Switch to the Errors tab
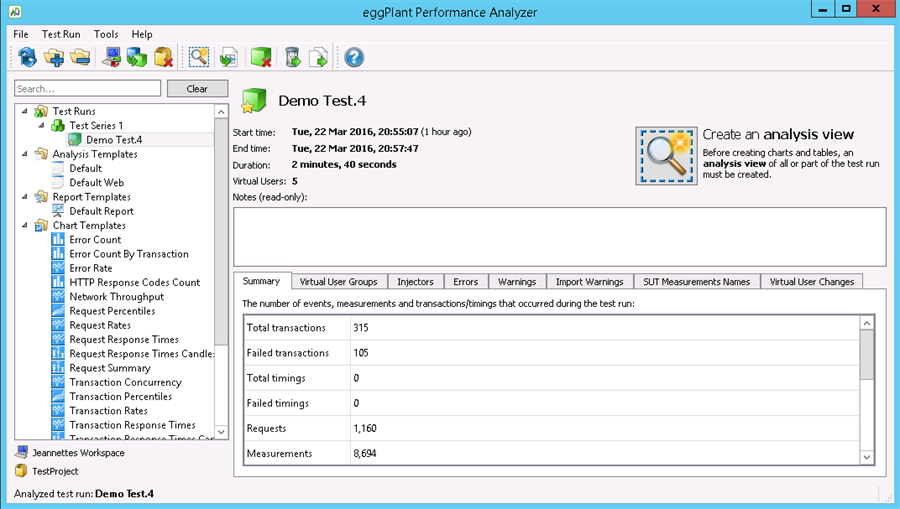 coord(465,282)
